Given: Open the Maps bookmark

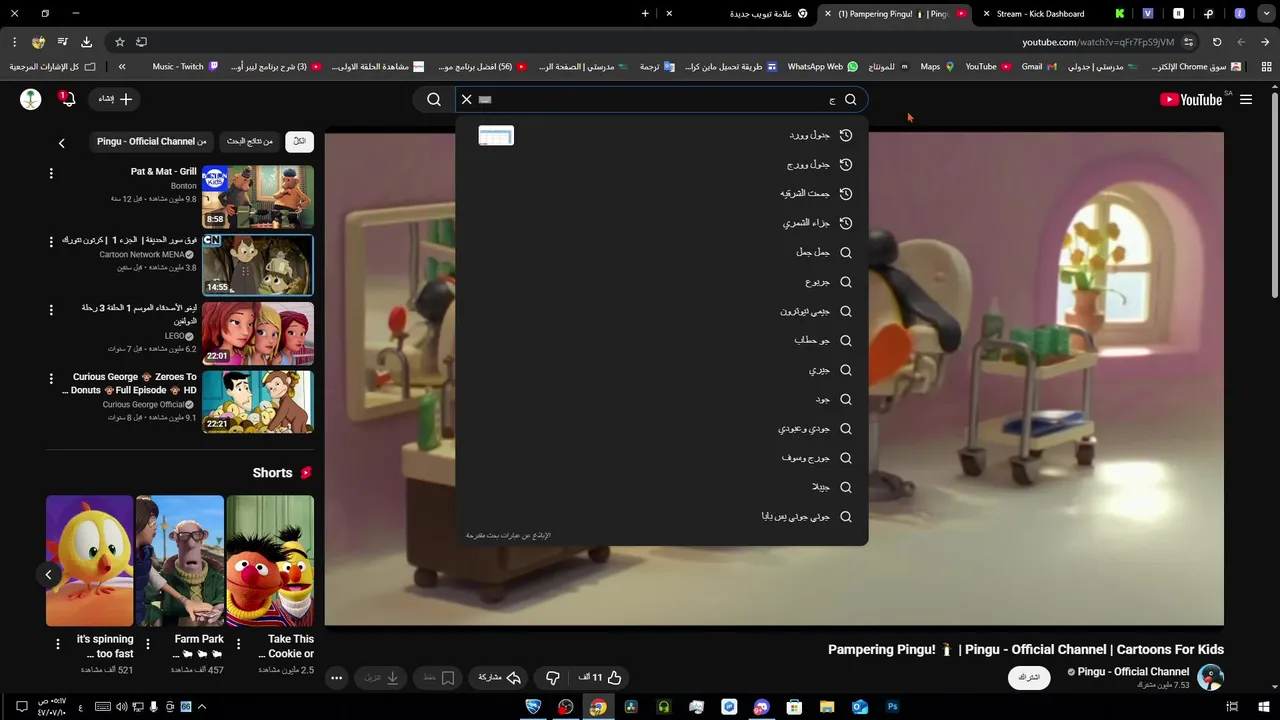Looking at the screenshot, I should click(937, 67).
